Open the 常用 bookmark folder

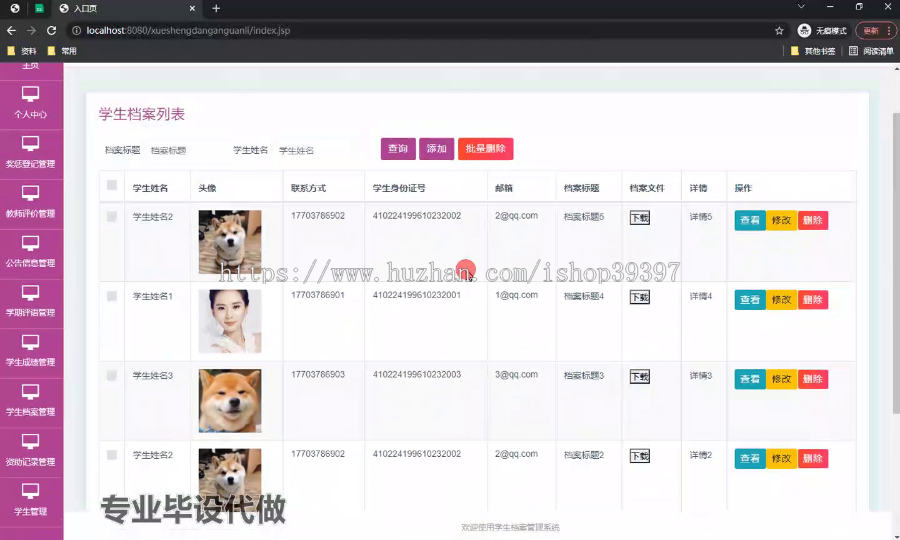pyautogui.click(x=62, y=51)
